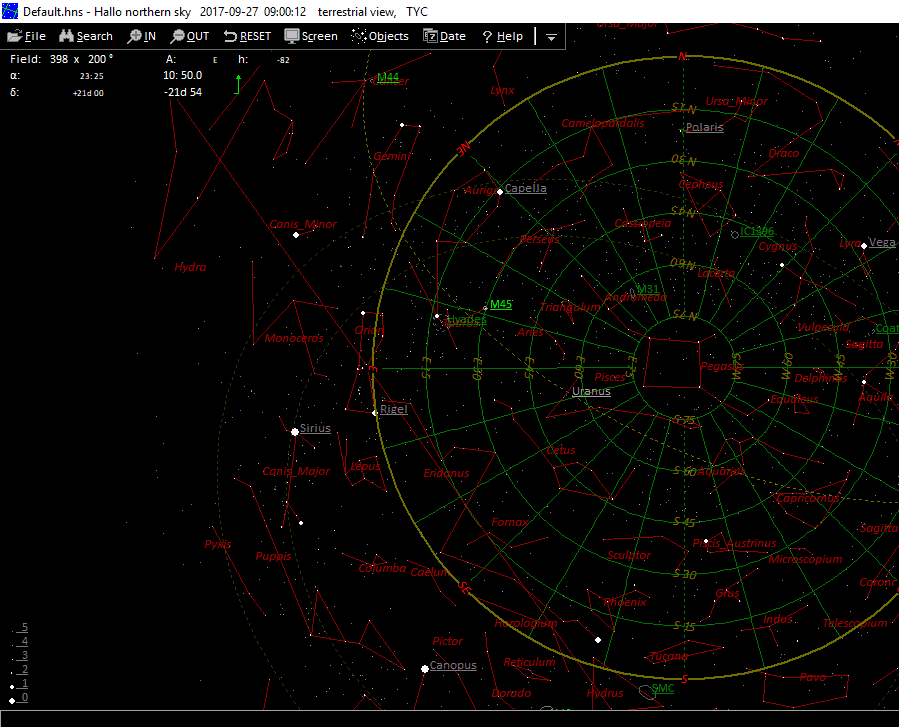The image size is (899, 728).
Task: Click the Capella star dot
Action: (x=500, y=192)
